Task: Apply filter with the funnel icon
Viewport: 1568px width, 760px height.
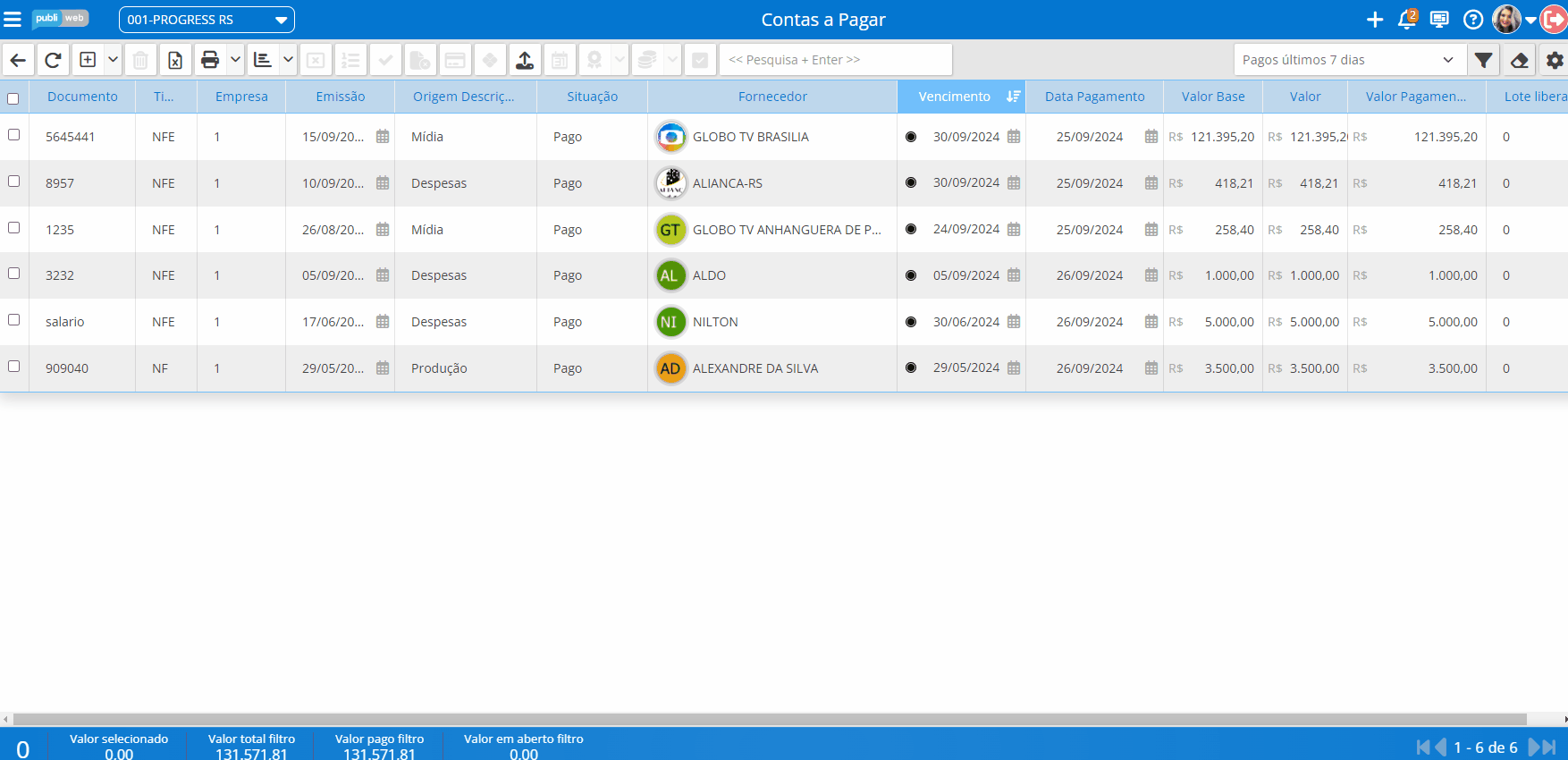Action: tap(1483, 60)
